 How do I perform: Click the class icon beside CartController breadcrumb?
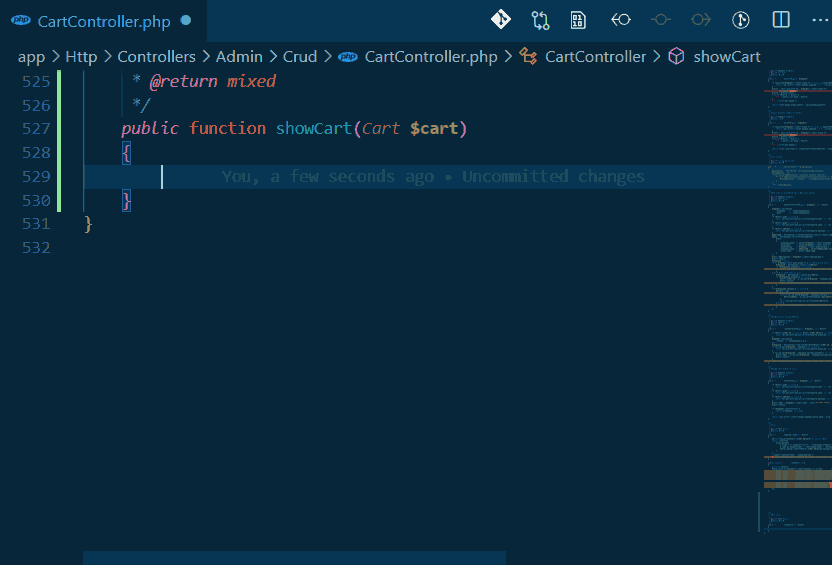tap(528, 56)
